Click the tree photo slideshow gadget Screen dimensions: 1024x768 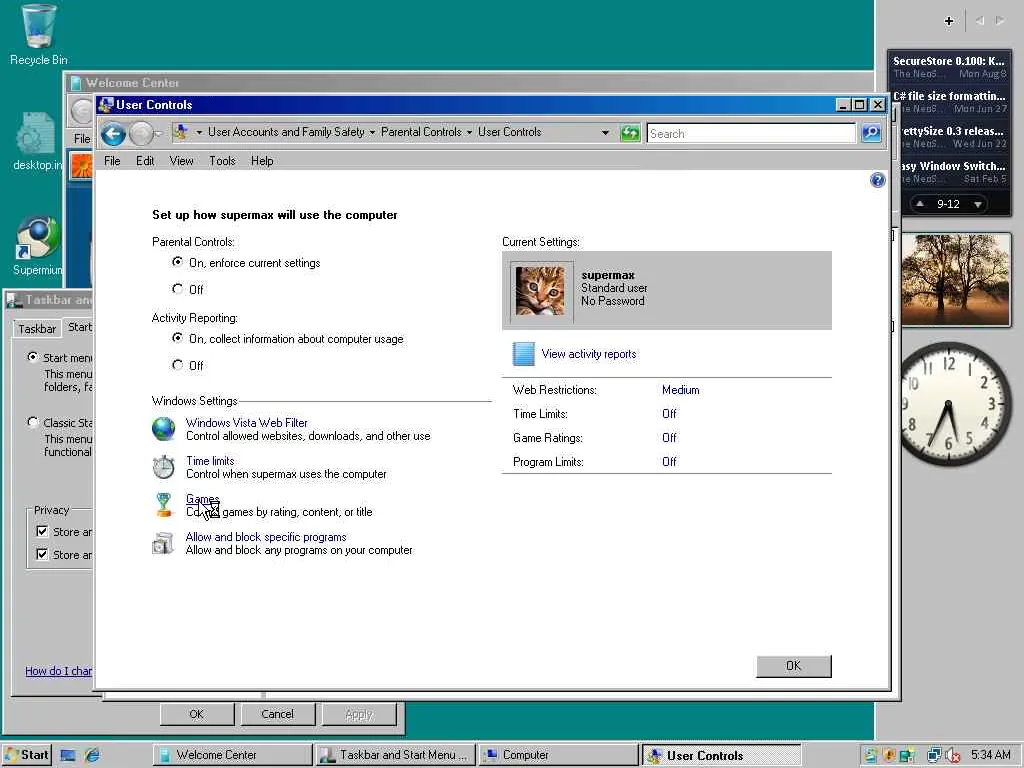click(956, 279)
